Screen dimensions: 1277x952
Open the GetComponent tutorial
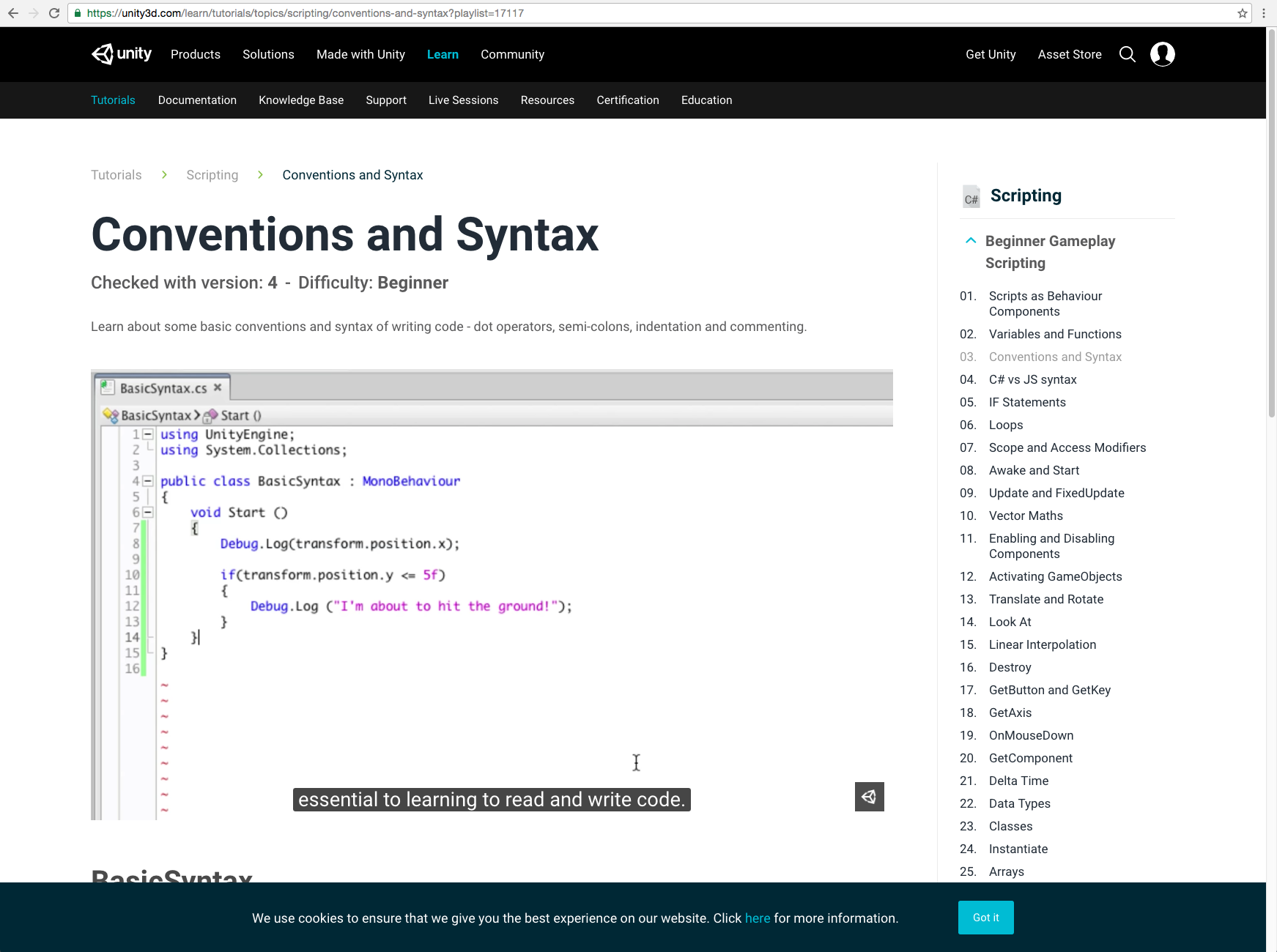[1030, 758]
